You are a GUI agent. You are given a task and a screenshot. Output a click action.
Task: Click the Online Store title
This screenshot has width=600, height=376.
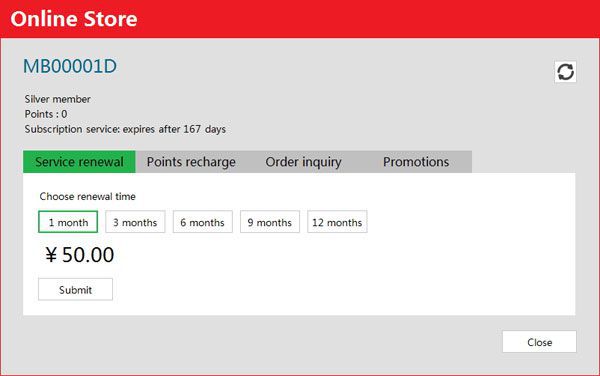[74, 19]
